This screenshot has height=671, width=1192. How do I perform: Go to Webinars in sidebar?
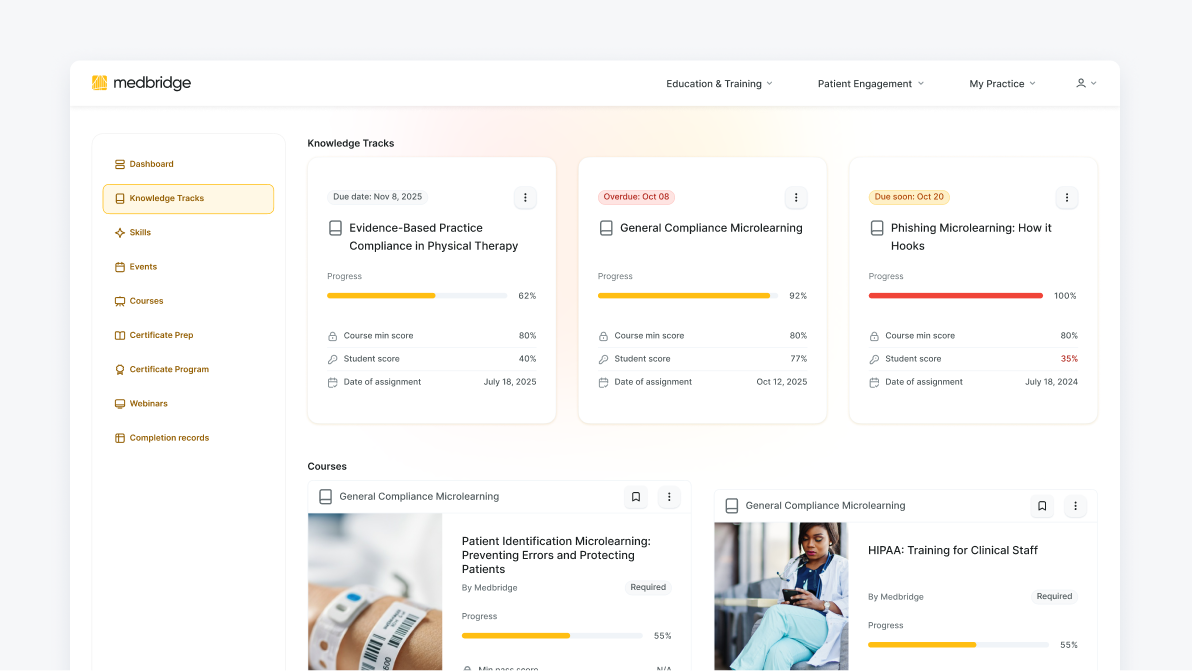[189, 404]
